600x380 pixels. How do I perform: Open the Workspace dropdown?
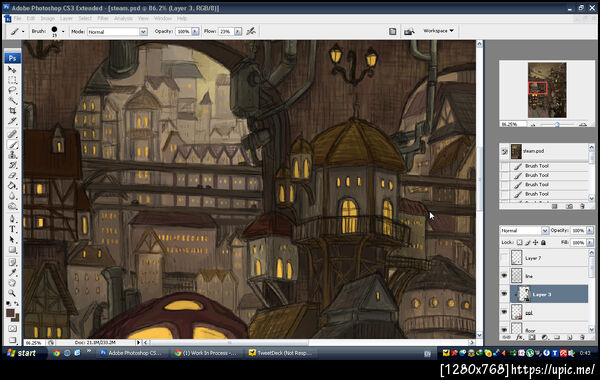439,31
